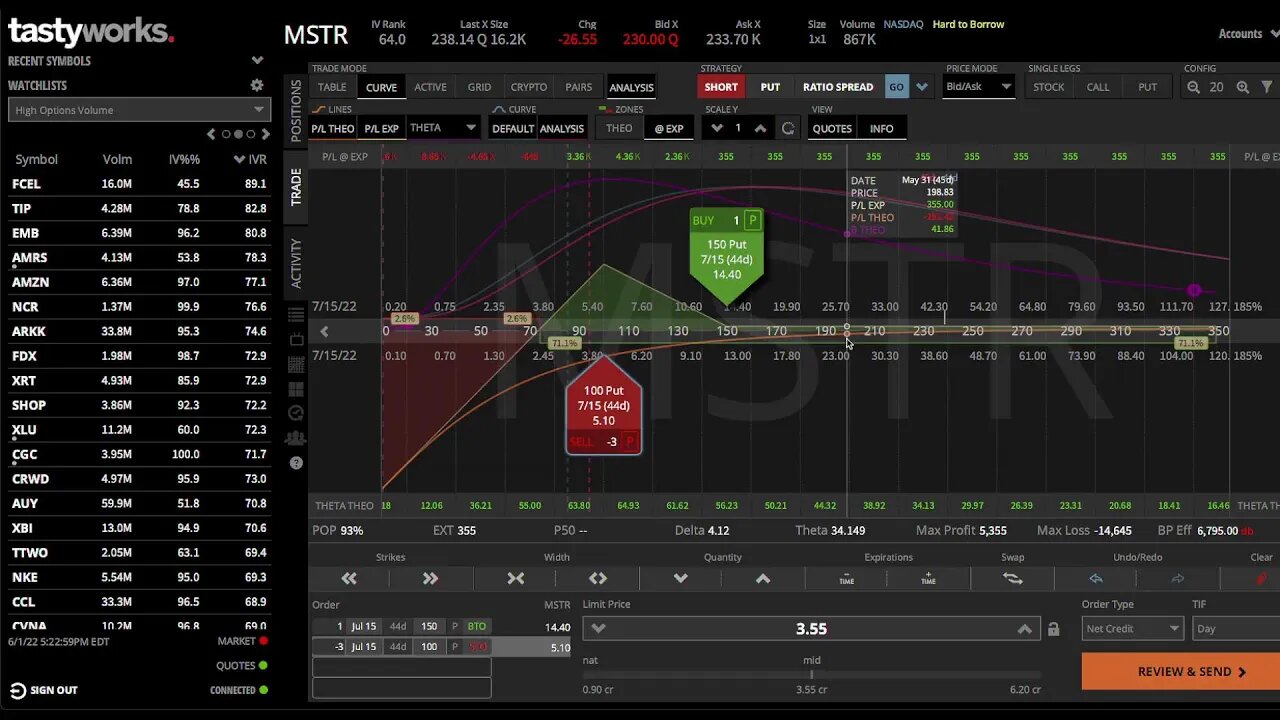Switch trade mode to Crypto
This screenshot has width=1280, height=720.
pos(528,87)
